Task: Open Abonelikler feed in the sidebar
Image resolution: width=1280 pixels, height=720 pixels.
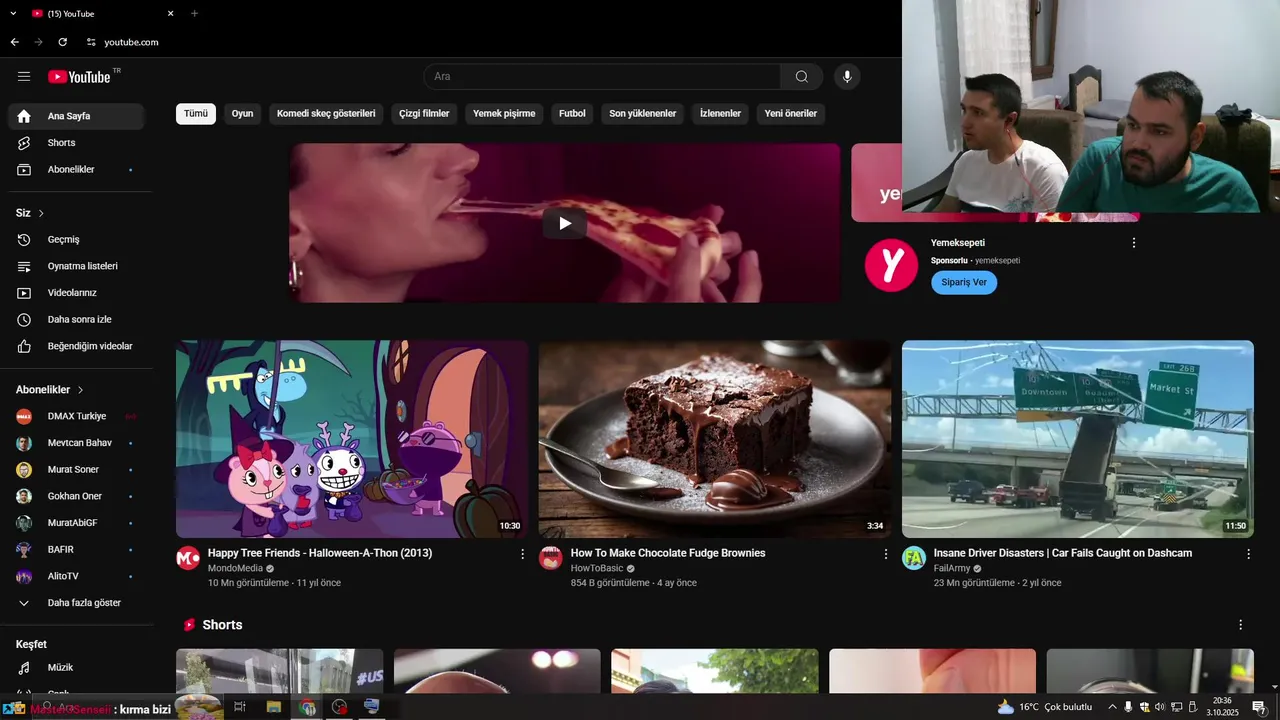Action: click(76, 170)
